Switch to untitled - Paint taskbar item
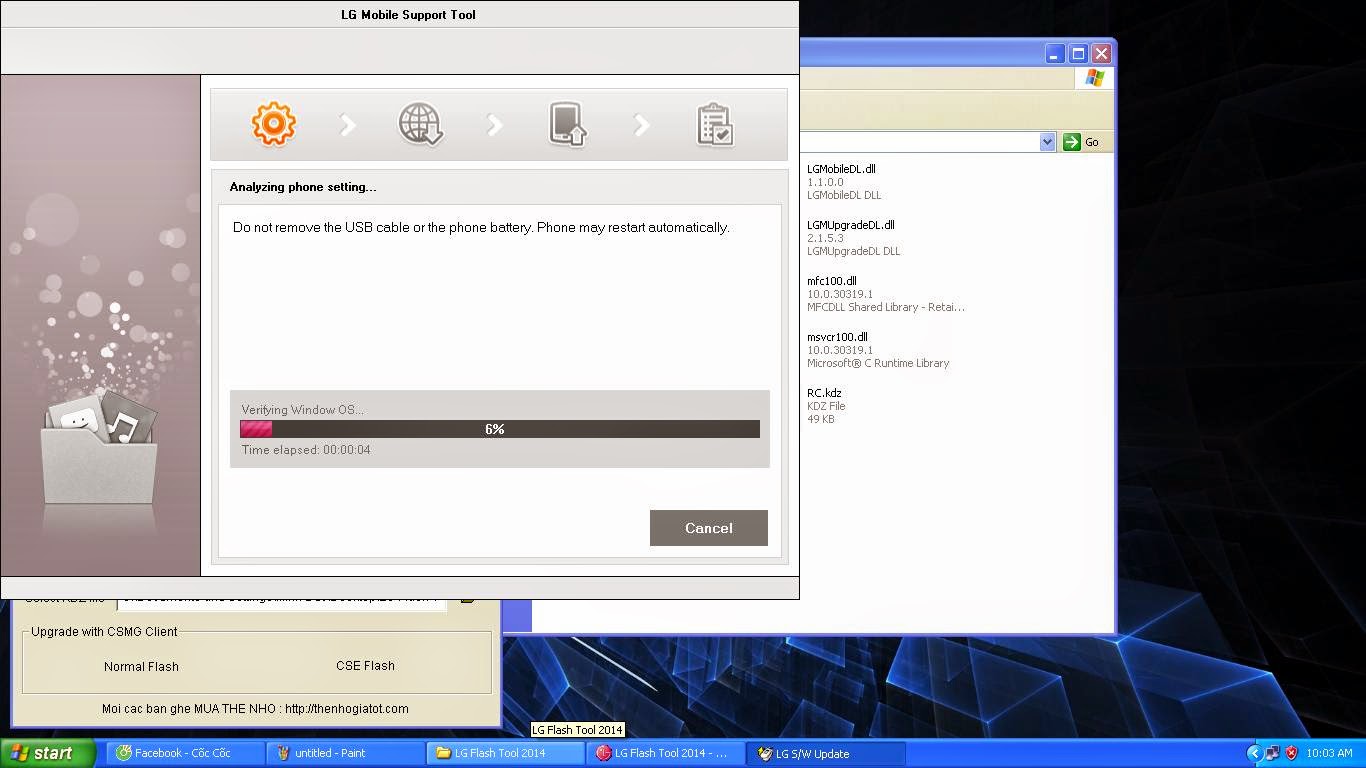The height and width of the screenshot is (768, 1366). click(347, 753)
